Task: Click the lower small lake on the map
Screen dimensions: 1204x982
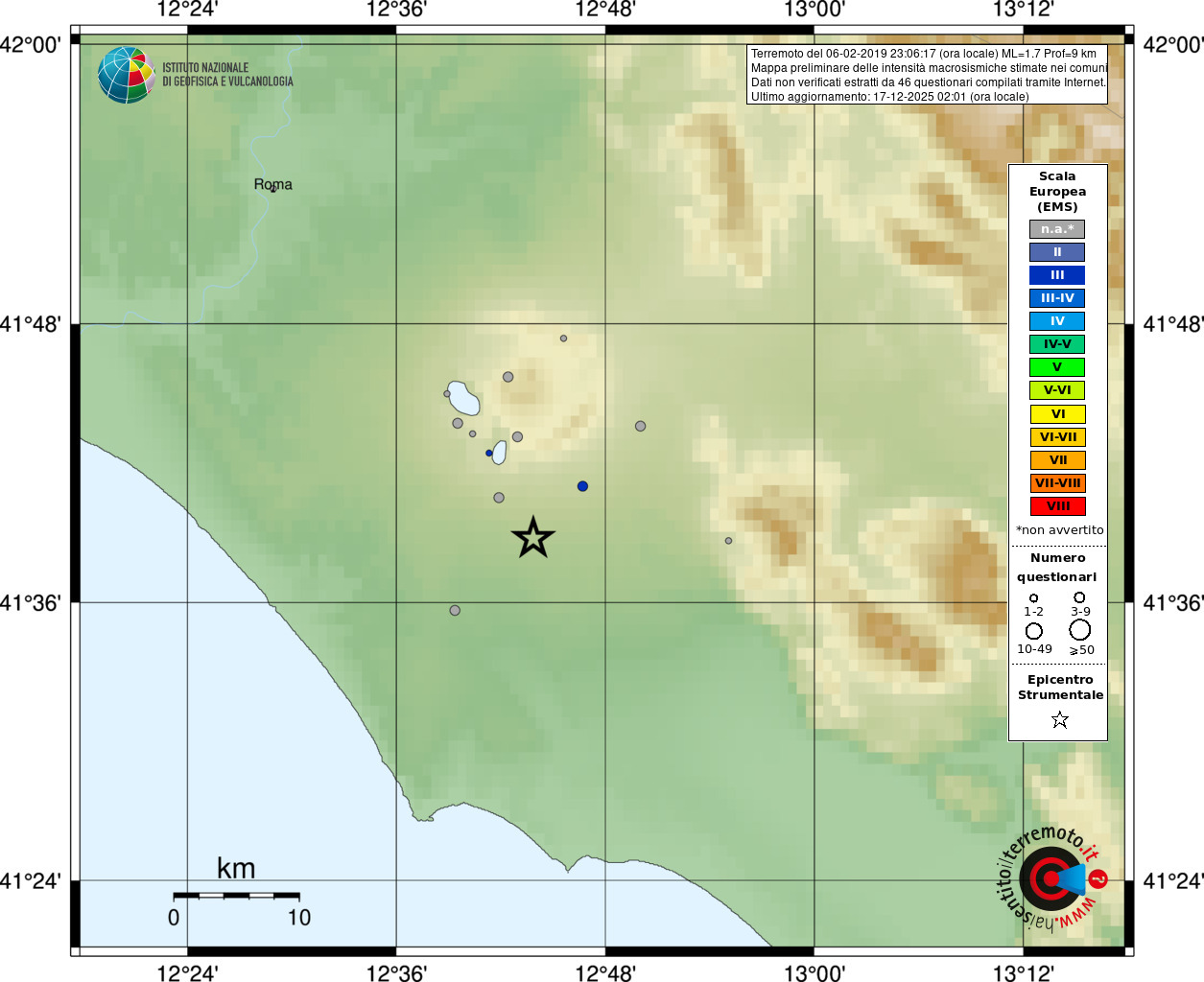Action: pyautogui.click(x=499, y=453)
